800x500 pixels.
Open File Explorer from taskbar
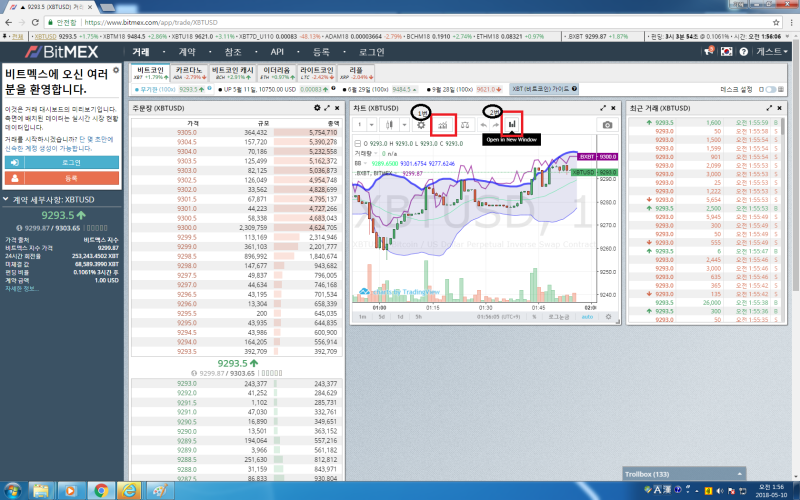(41, 491)
